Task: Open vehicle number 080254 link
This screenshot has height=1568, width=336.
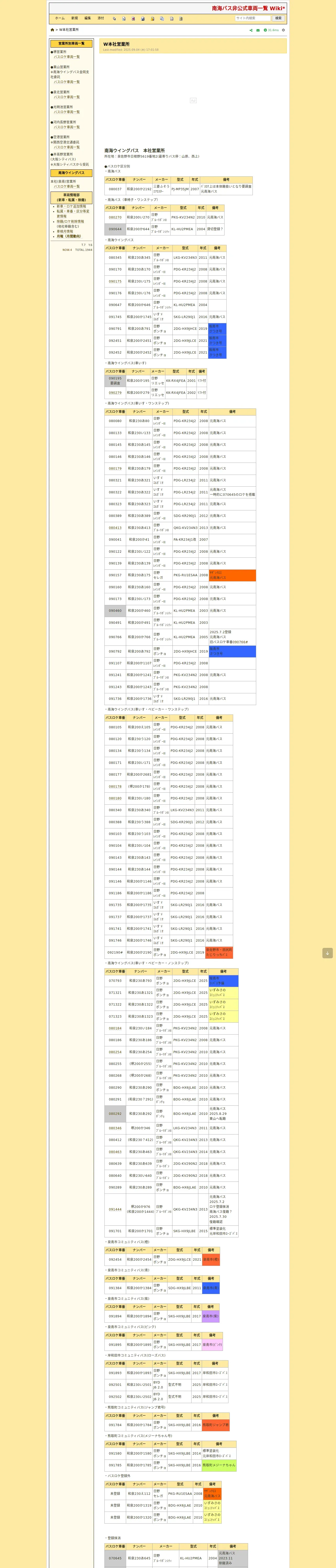Action: pos(115,1052)
